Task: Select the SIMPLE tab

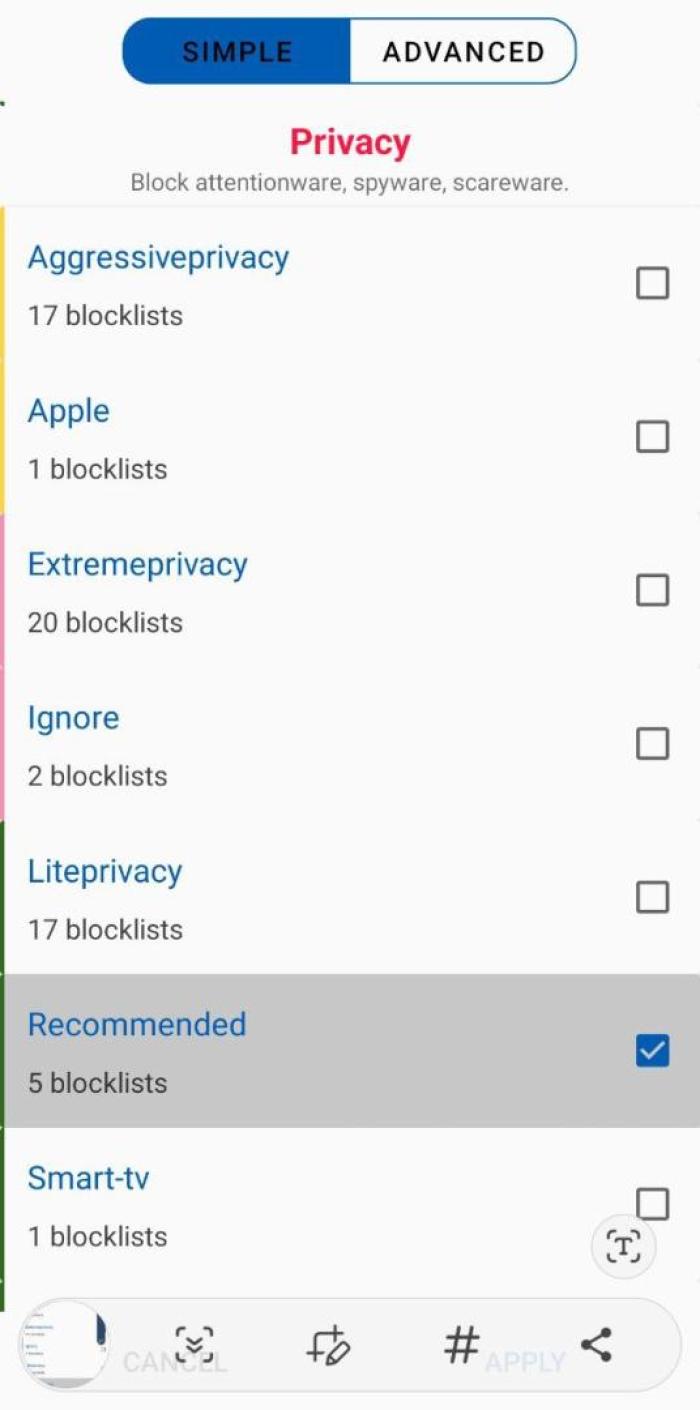Action: point(236,50)
